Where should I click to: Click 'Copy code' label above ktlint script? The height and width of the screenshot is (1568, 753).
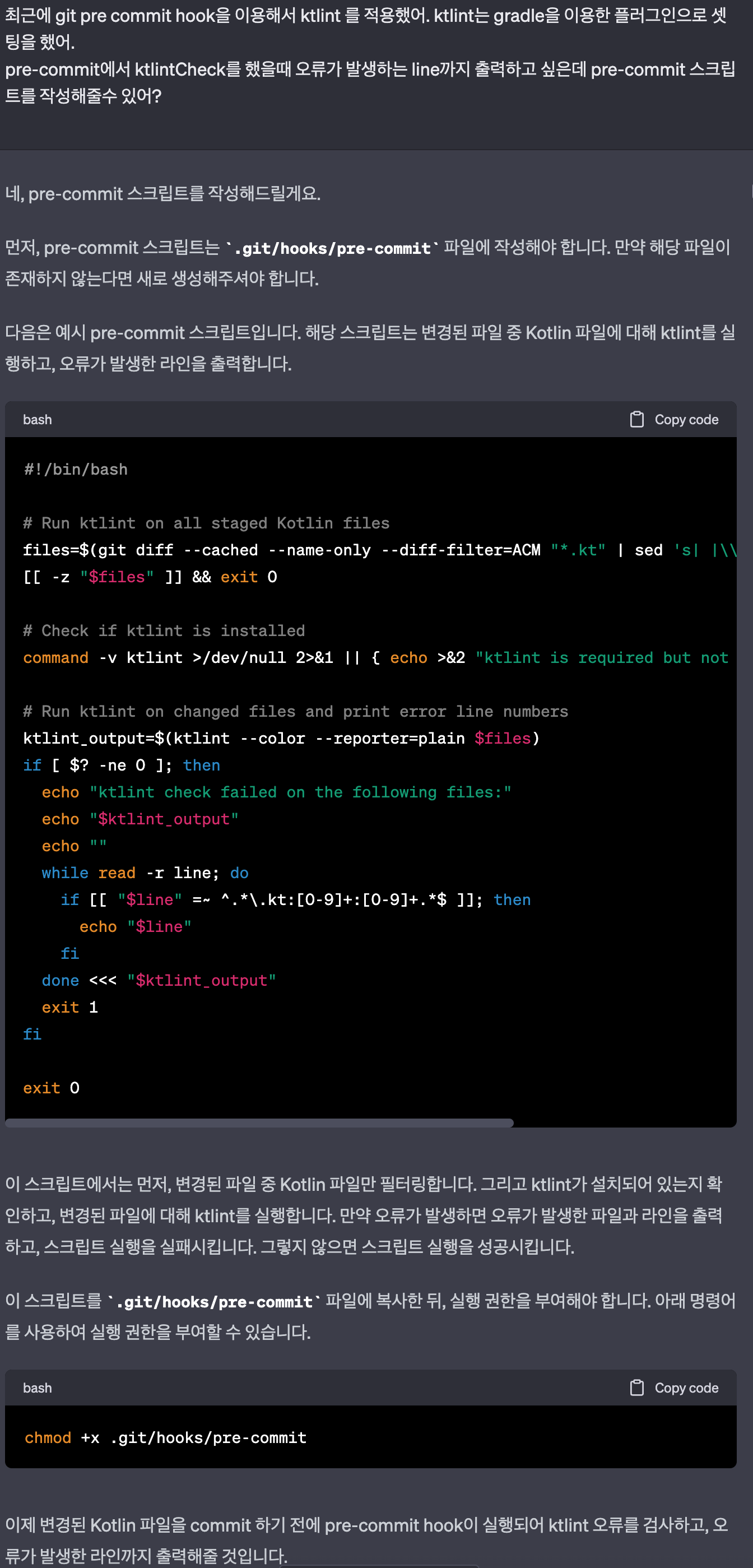point(686,419)
